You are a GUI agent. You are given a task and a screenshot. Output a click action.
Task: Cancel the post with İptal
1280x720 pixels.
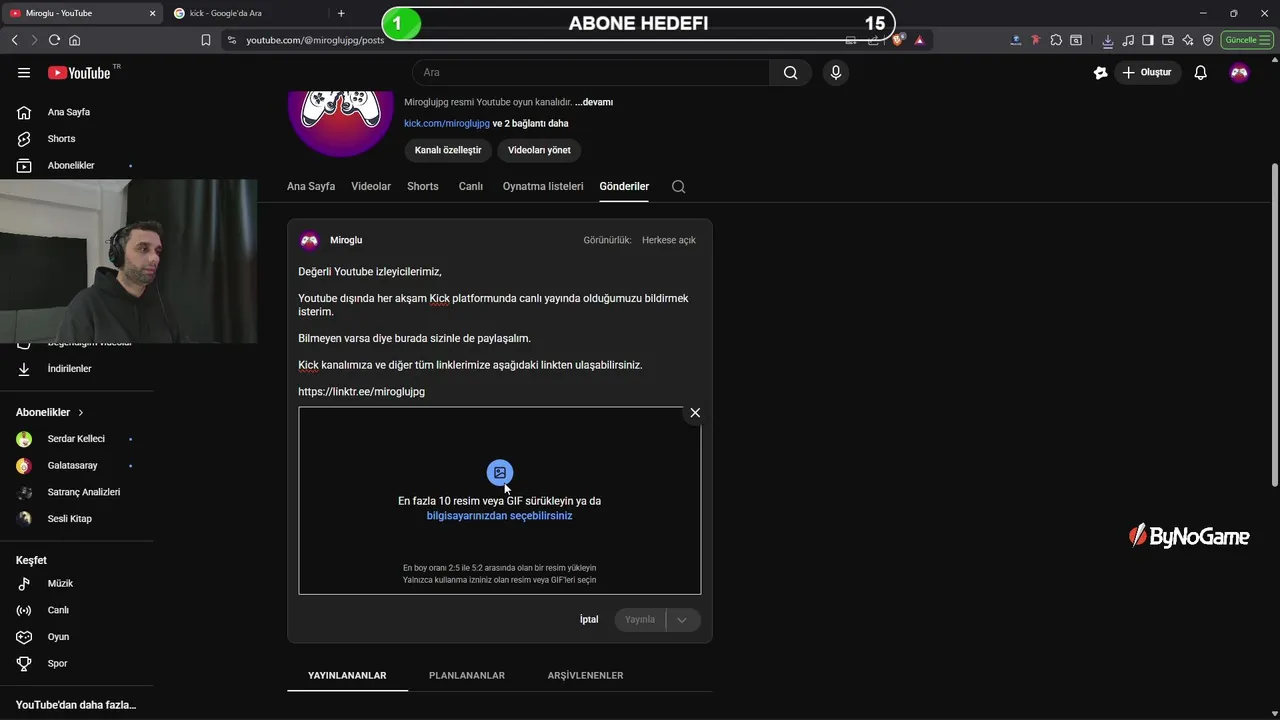589,620
